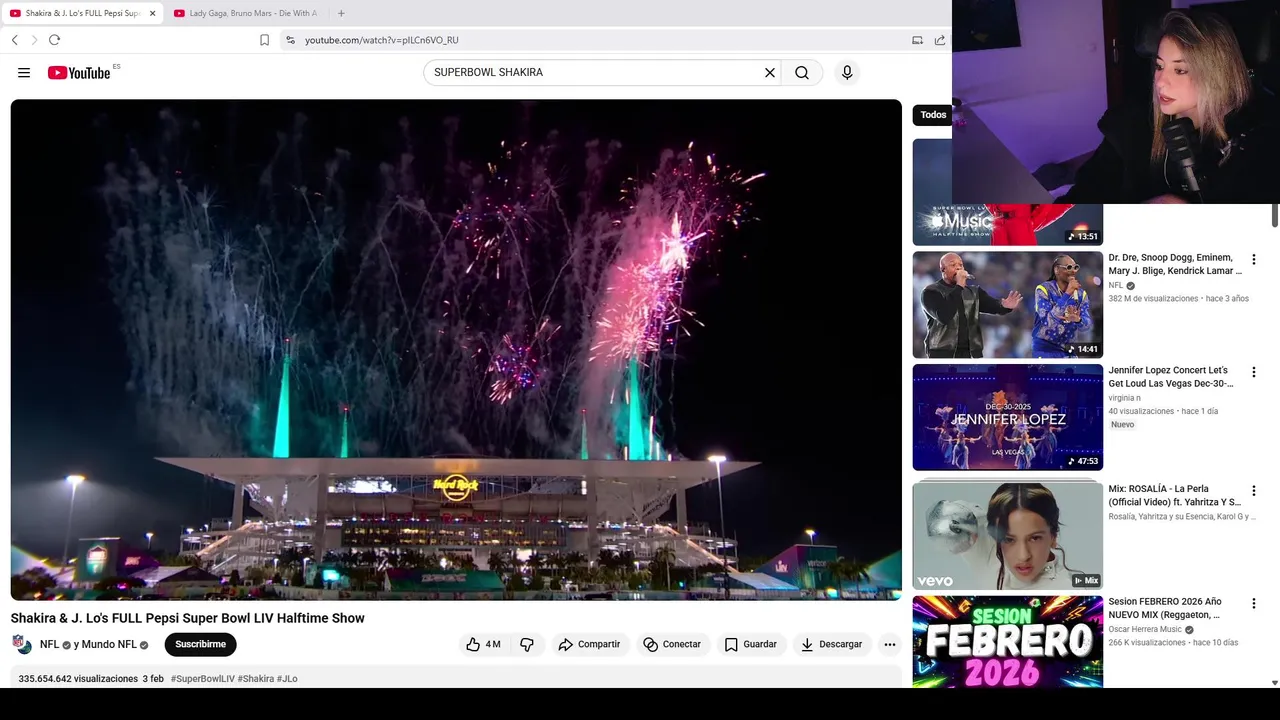Image resolution: width=1280 pixels, height=720 pixels.
Task: Click the virginia n channel name
Action: point(1124,398)
